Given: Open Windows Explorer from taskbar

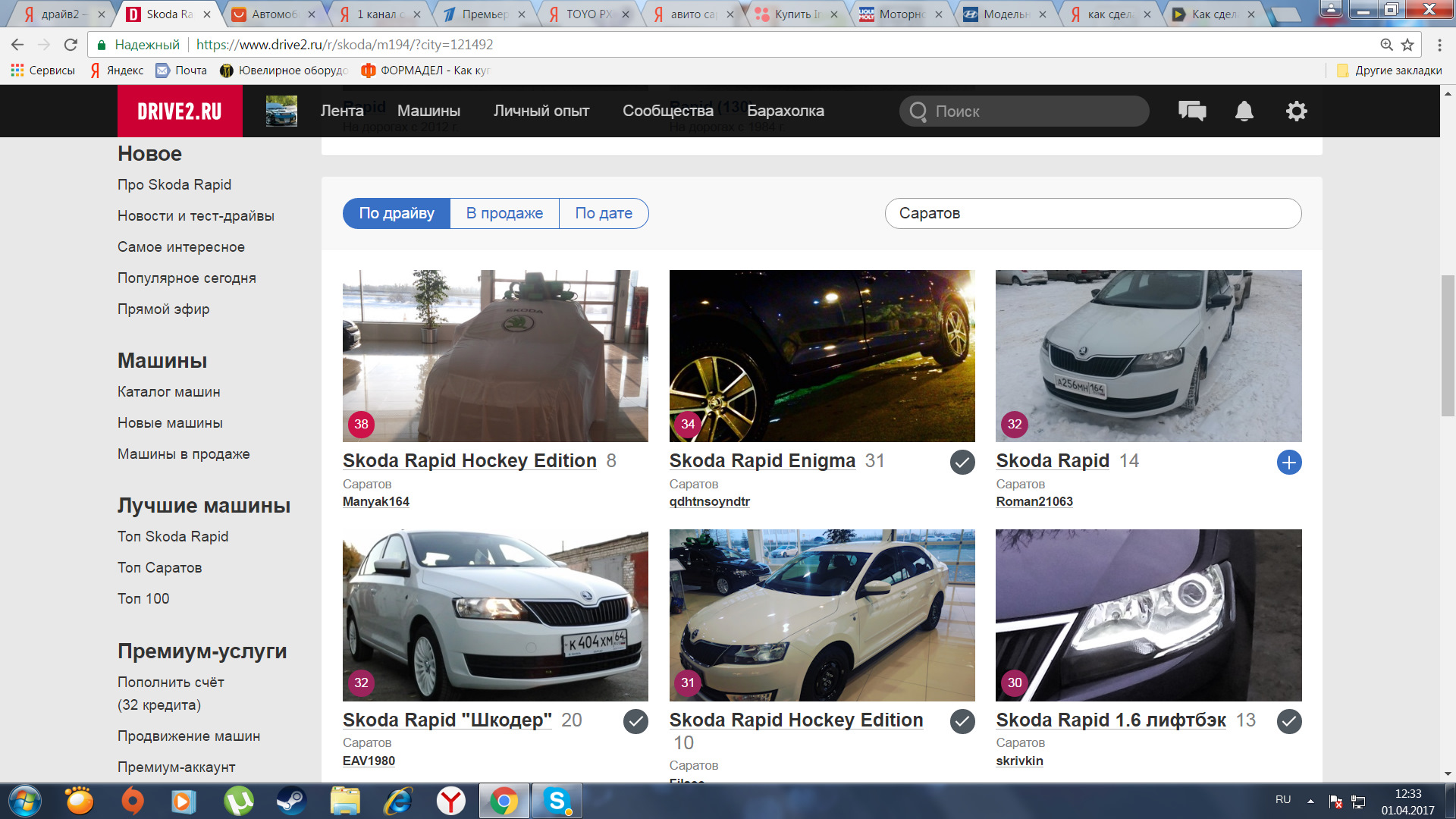Looking at the screenshot, I should click(x=345, y=801).
